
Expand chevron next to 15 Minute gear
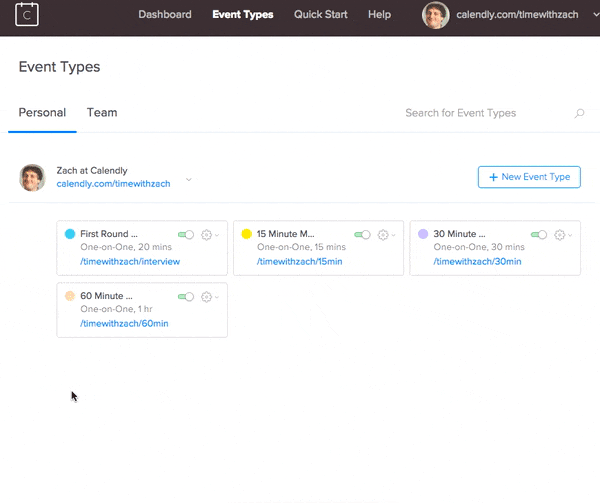point(393,235)
